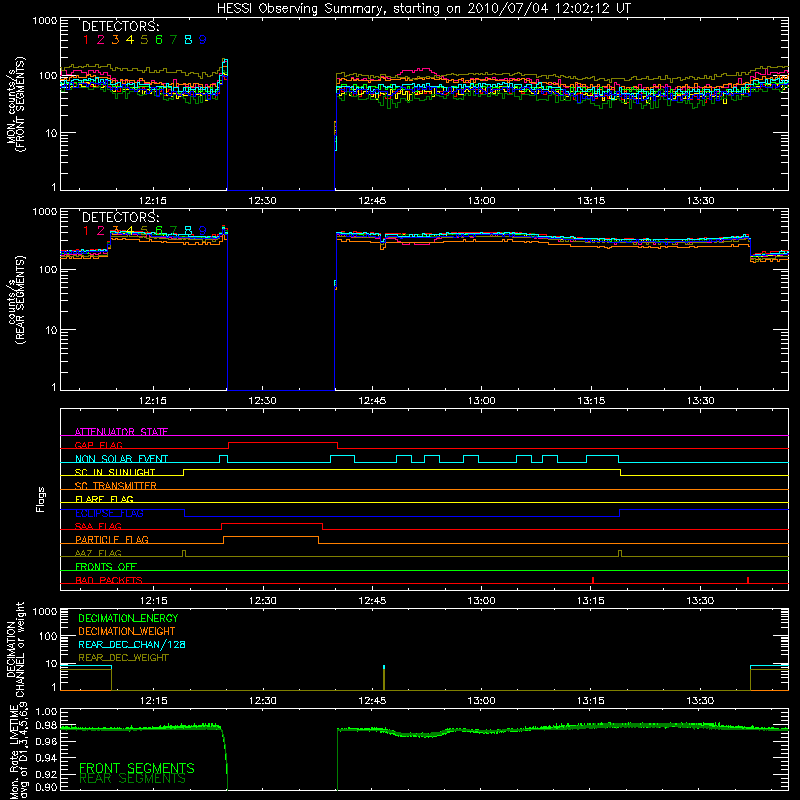Image resolution: width=800 pixels, height=800 pixels.
Task: Click the HESSI Observing Summary title text
Action: point(424,9)
